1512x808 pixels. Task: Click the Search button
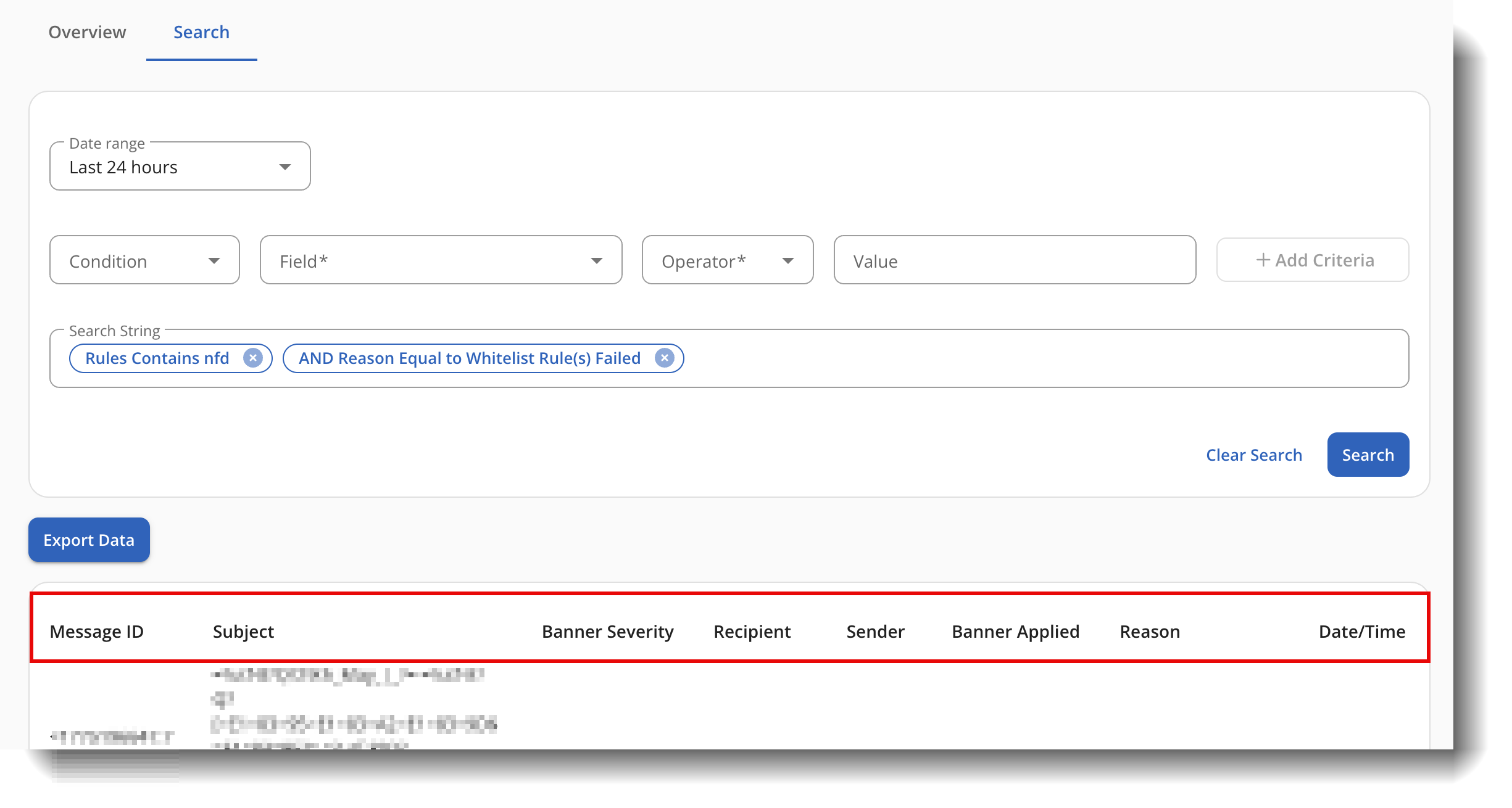coord(1368,455)
